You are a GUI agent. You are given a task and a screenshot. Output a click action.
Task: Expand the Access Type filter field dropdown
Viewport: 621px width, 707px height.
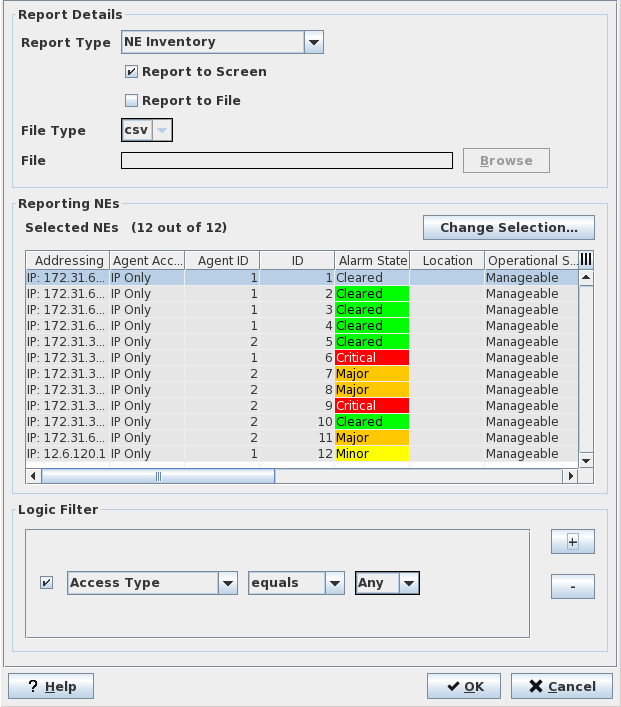tap(228, 583)
